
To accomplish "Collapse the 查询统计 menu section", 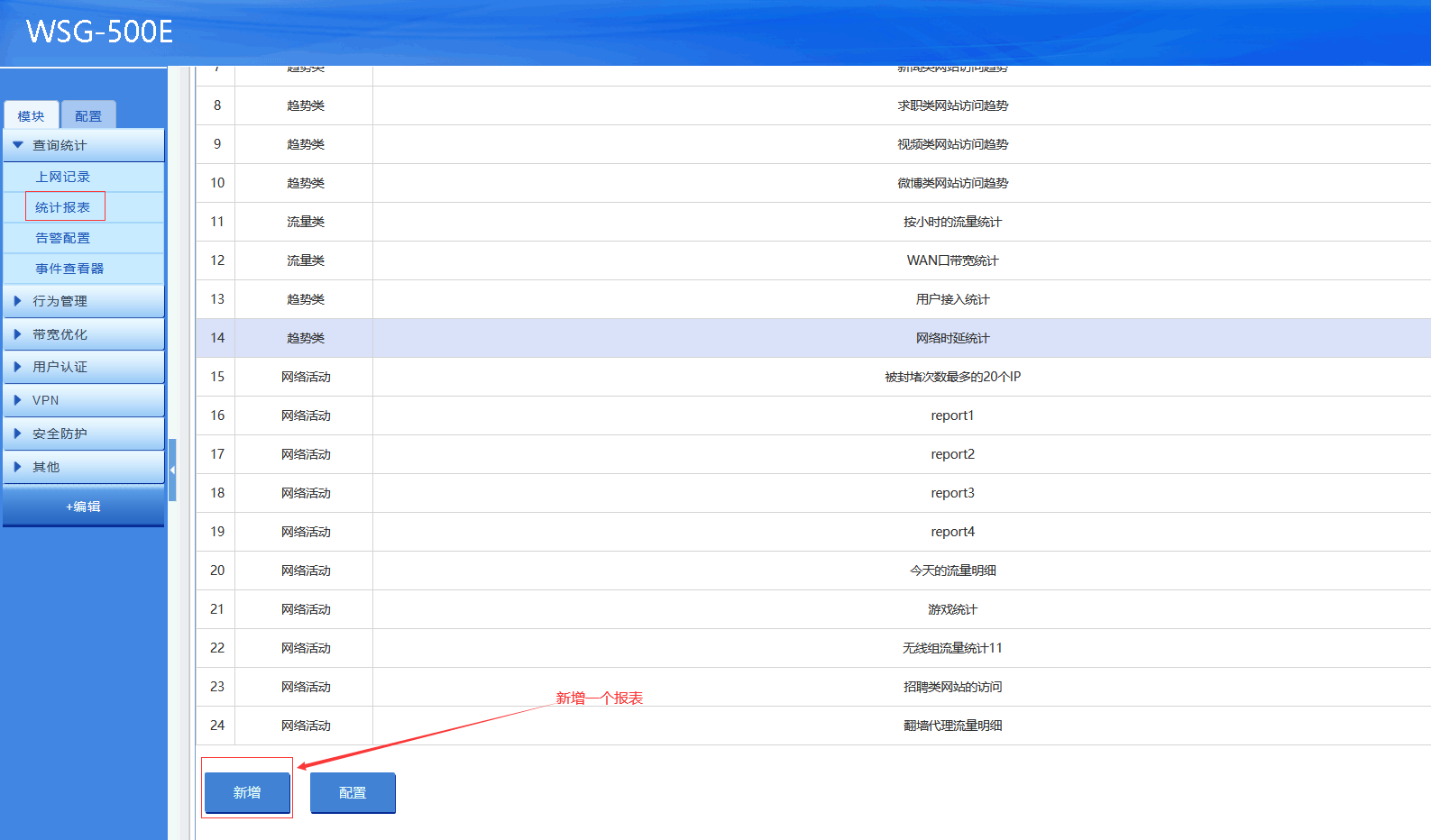I will point(60,145).
